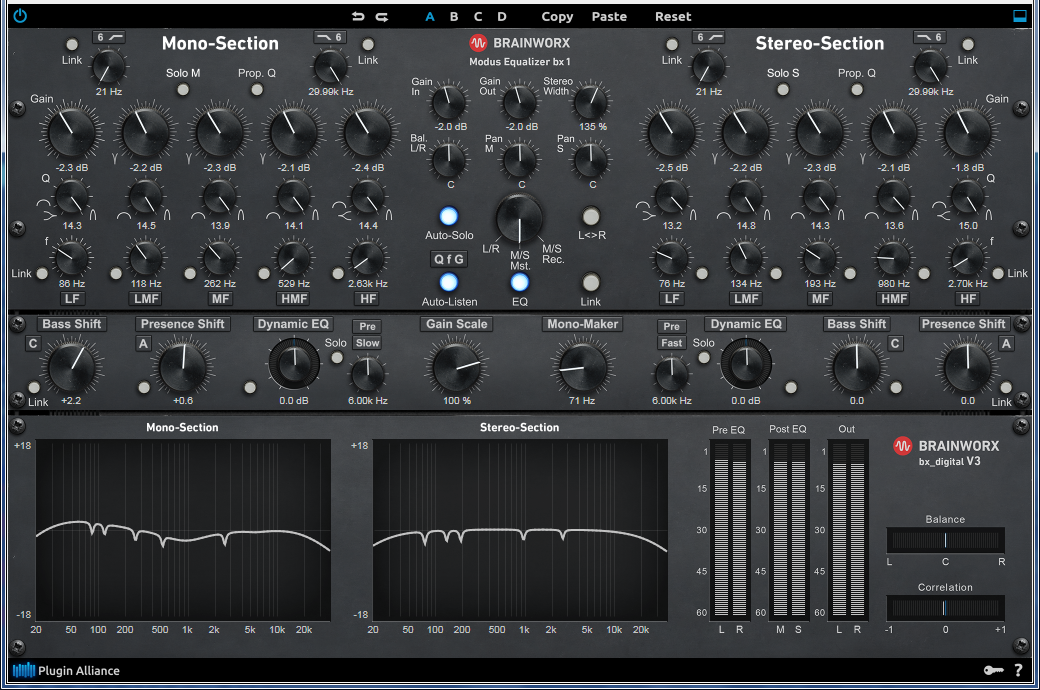Image resolution: width=1040 pixels, height=690 pixels.
Task: Switch the Stereo-Section low-pass slope button
Action: (x=930, y=37)
